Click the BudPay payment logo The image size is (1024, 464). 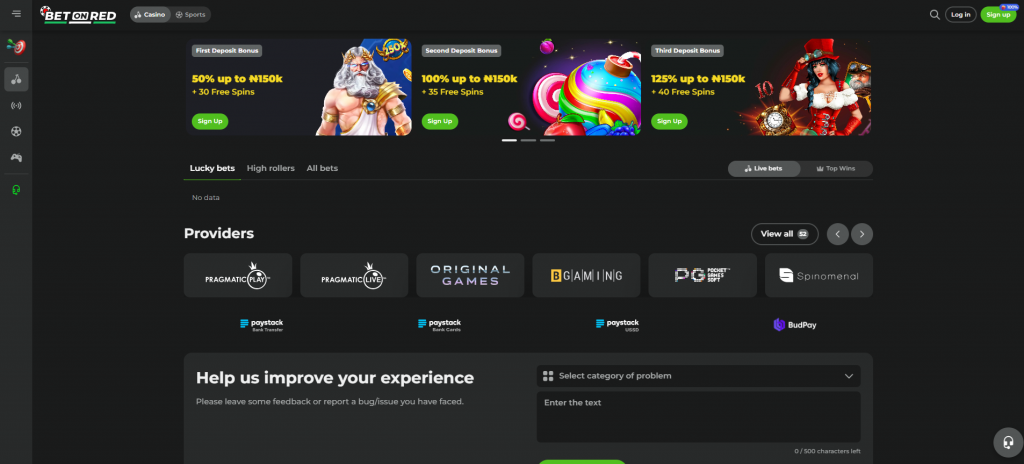pos(795,325)
